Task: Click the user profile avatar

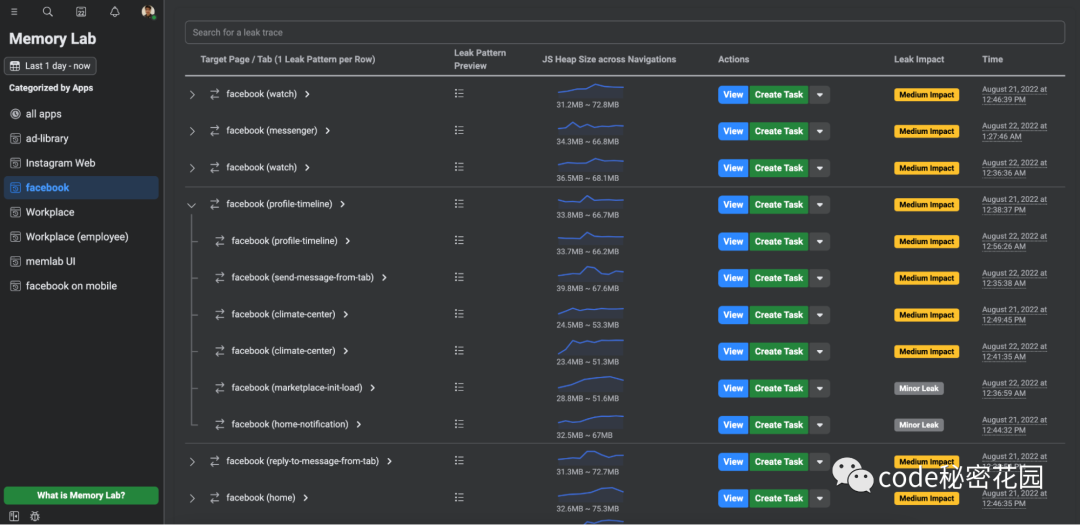Action: 148,12
